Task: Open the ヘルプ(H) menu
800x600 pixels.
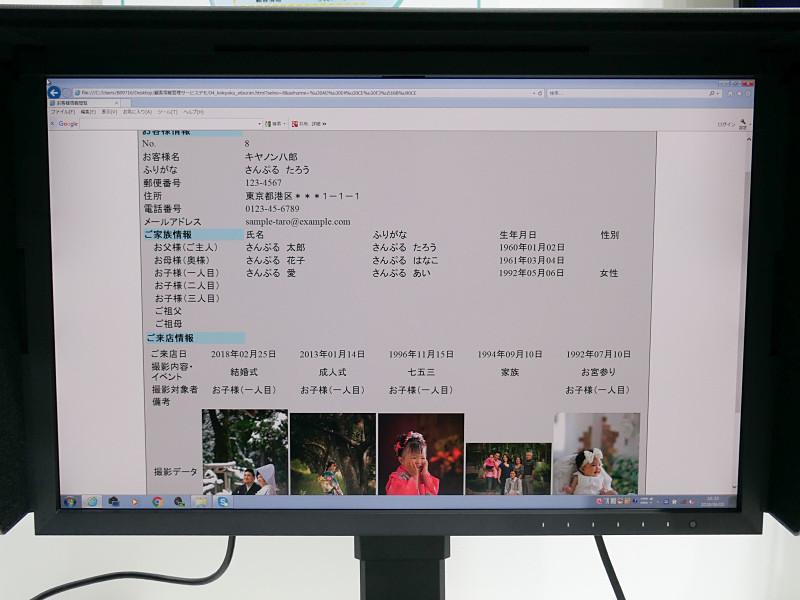Action: (x=193, y=112)
